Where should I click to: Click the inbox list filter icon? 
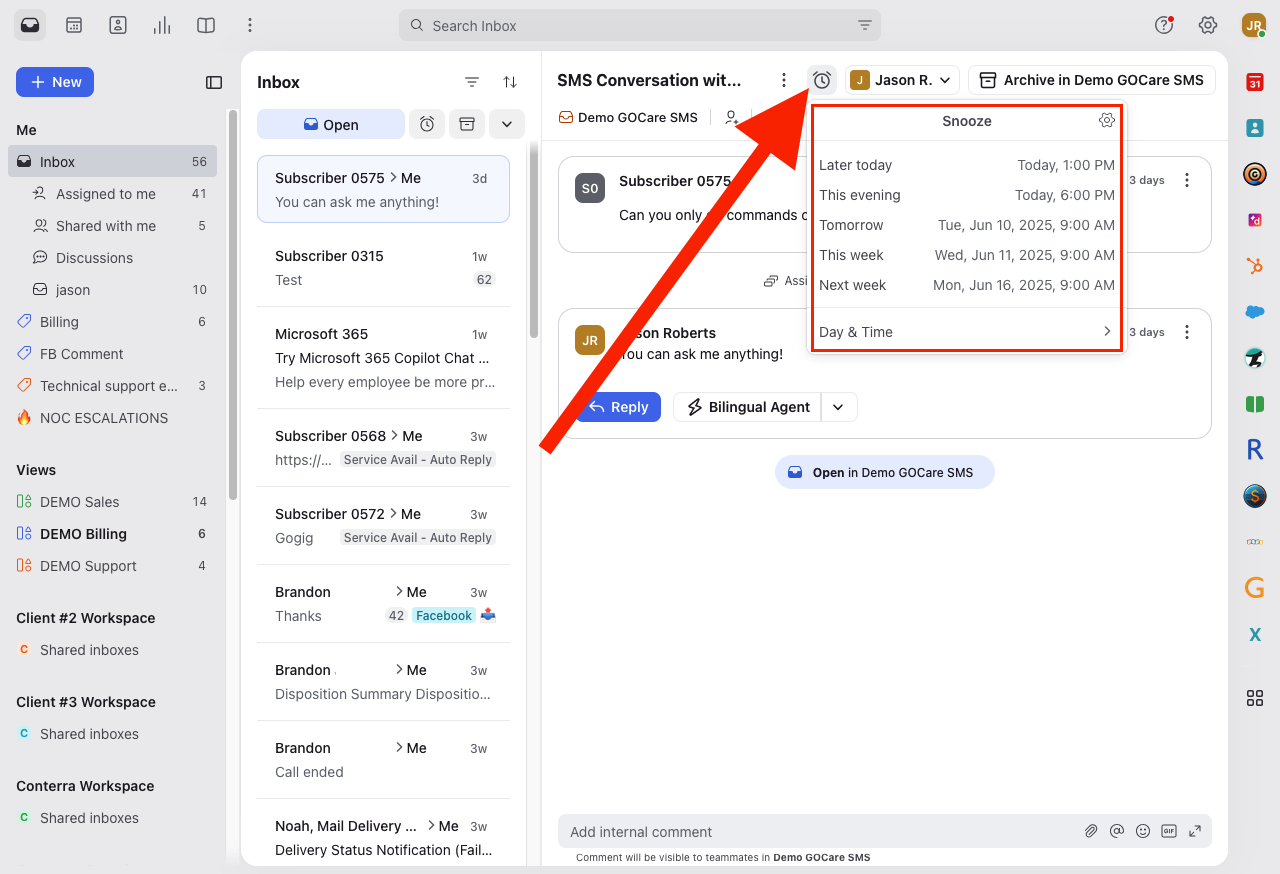tap(472, 82)
